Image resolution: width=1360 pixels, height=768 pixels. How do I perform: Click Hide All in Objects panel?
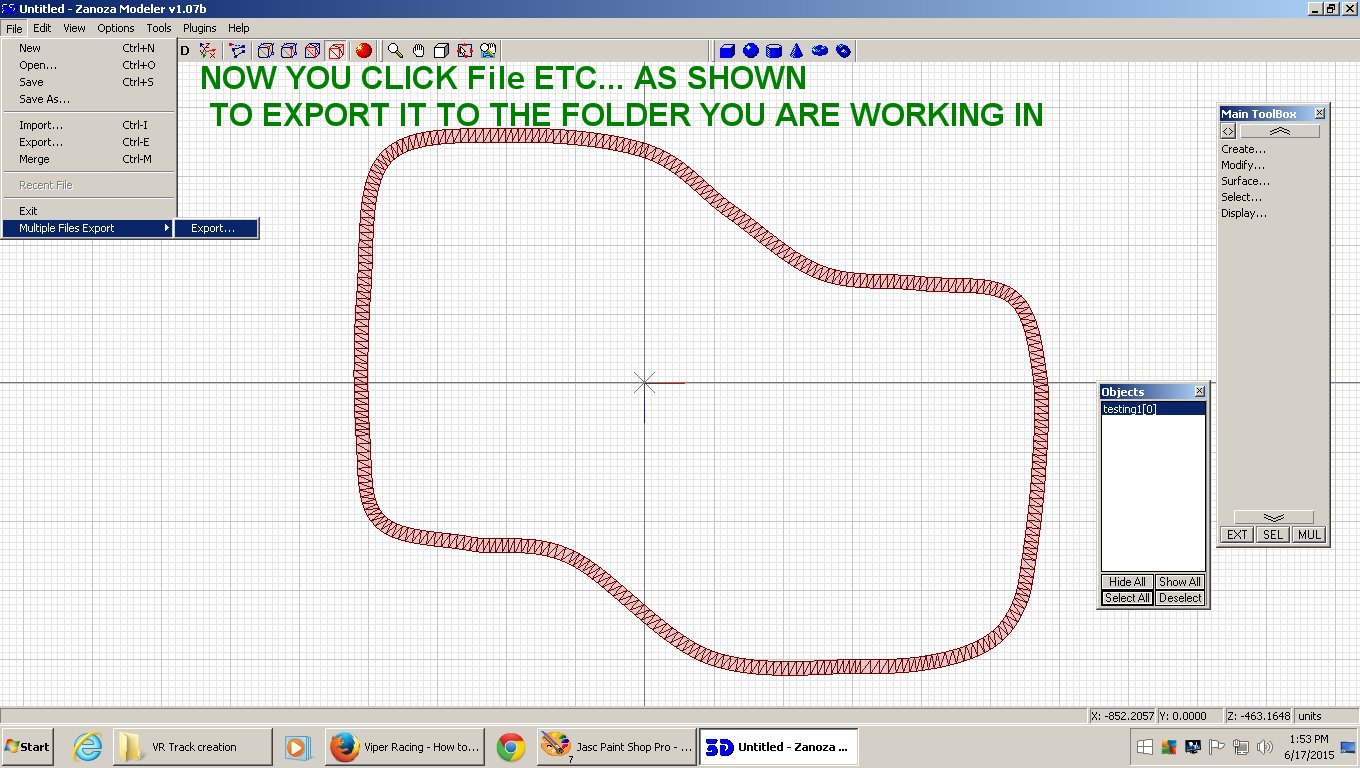pos(1127,582)
